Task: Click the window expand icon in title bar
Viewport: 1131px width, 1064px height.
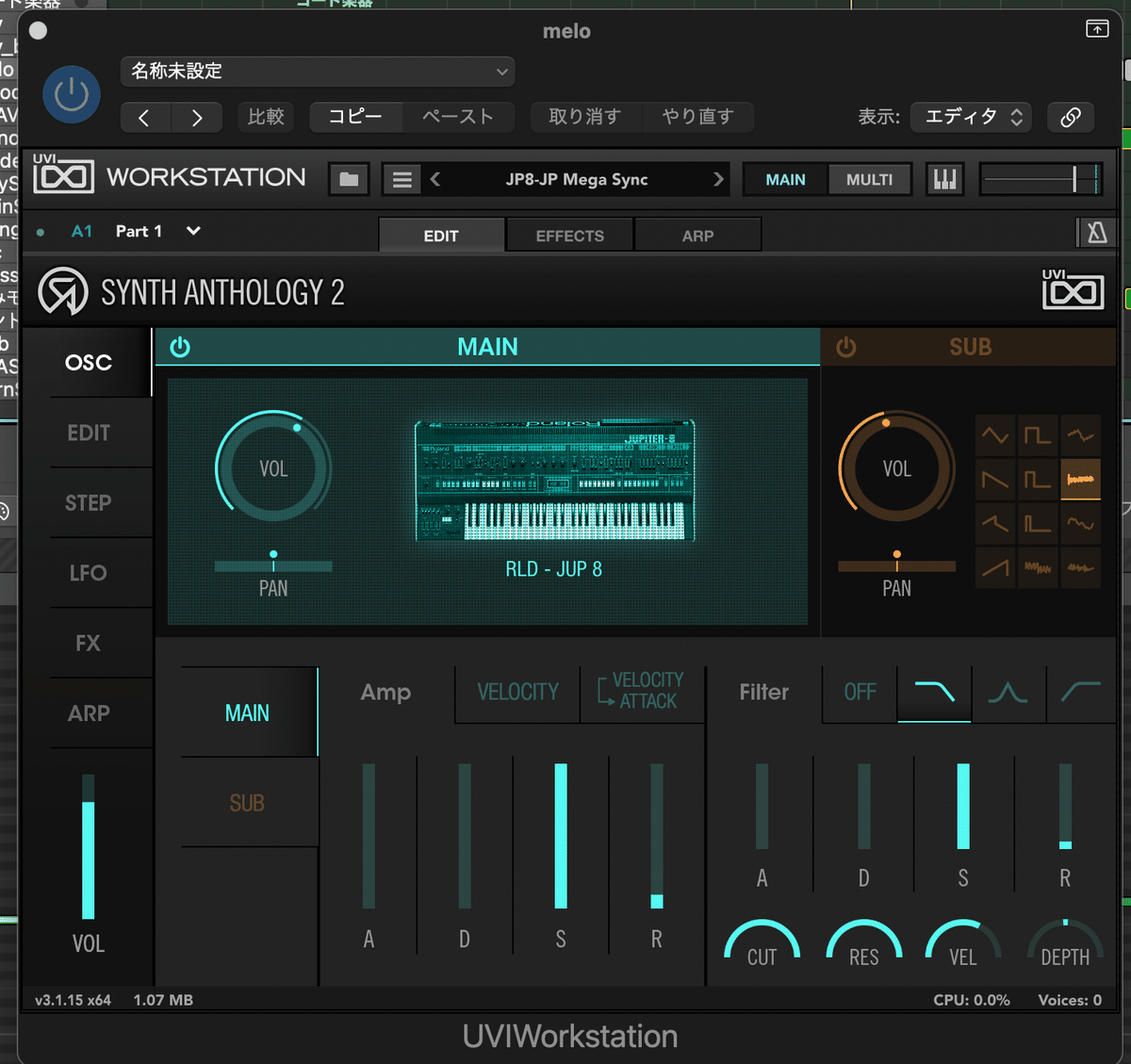Action: tap(1097, 29)
